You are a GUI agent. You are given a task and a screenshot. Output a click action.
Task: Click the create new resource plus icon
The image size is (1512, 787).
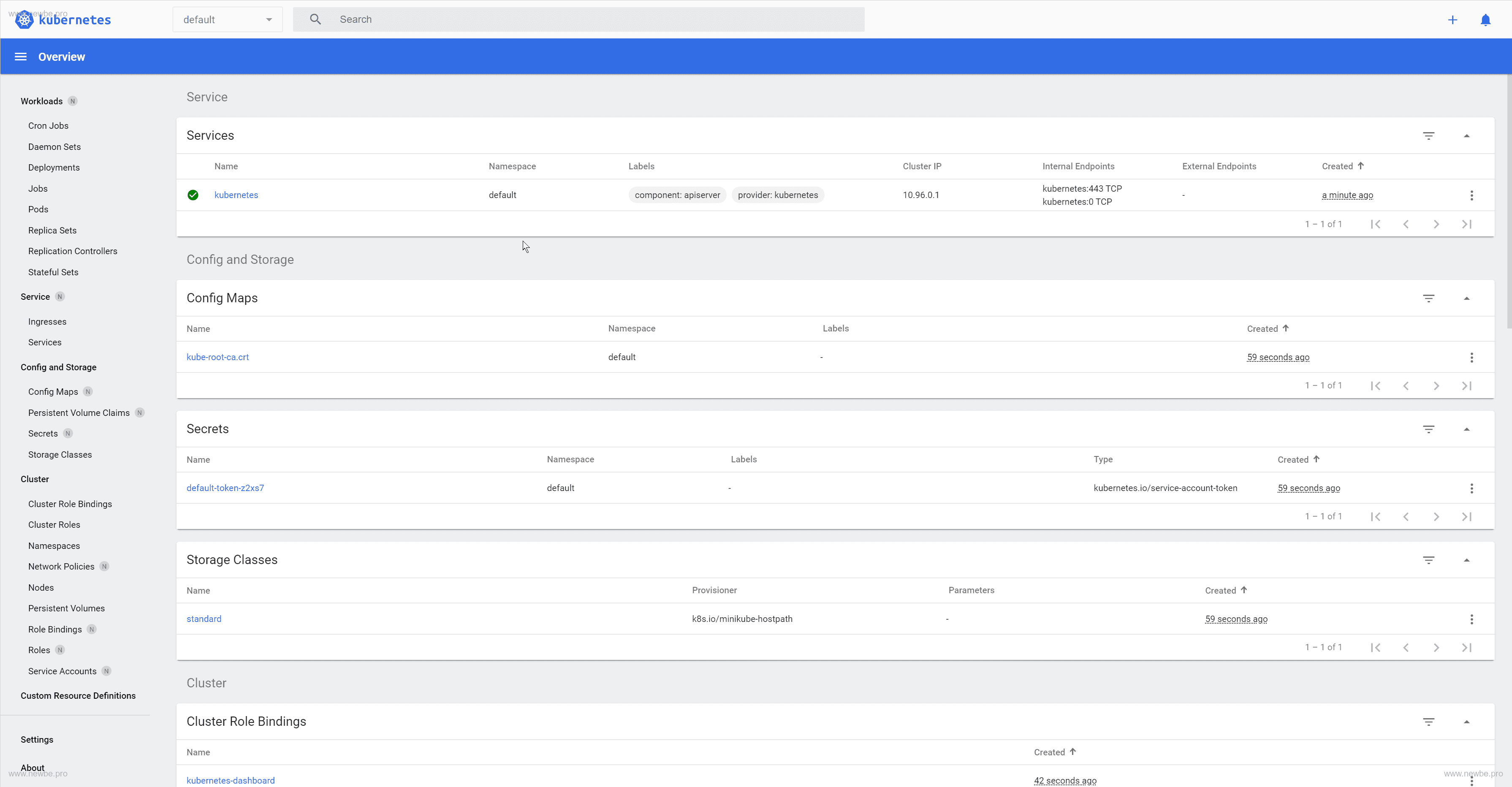tap(1452, 20)
